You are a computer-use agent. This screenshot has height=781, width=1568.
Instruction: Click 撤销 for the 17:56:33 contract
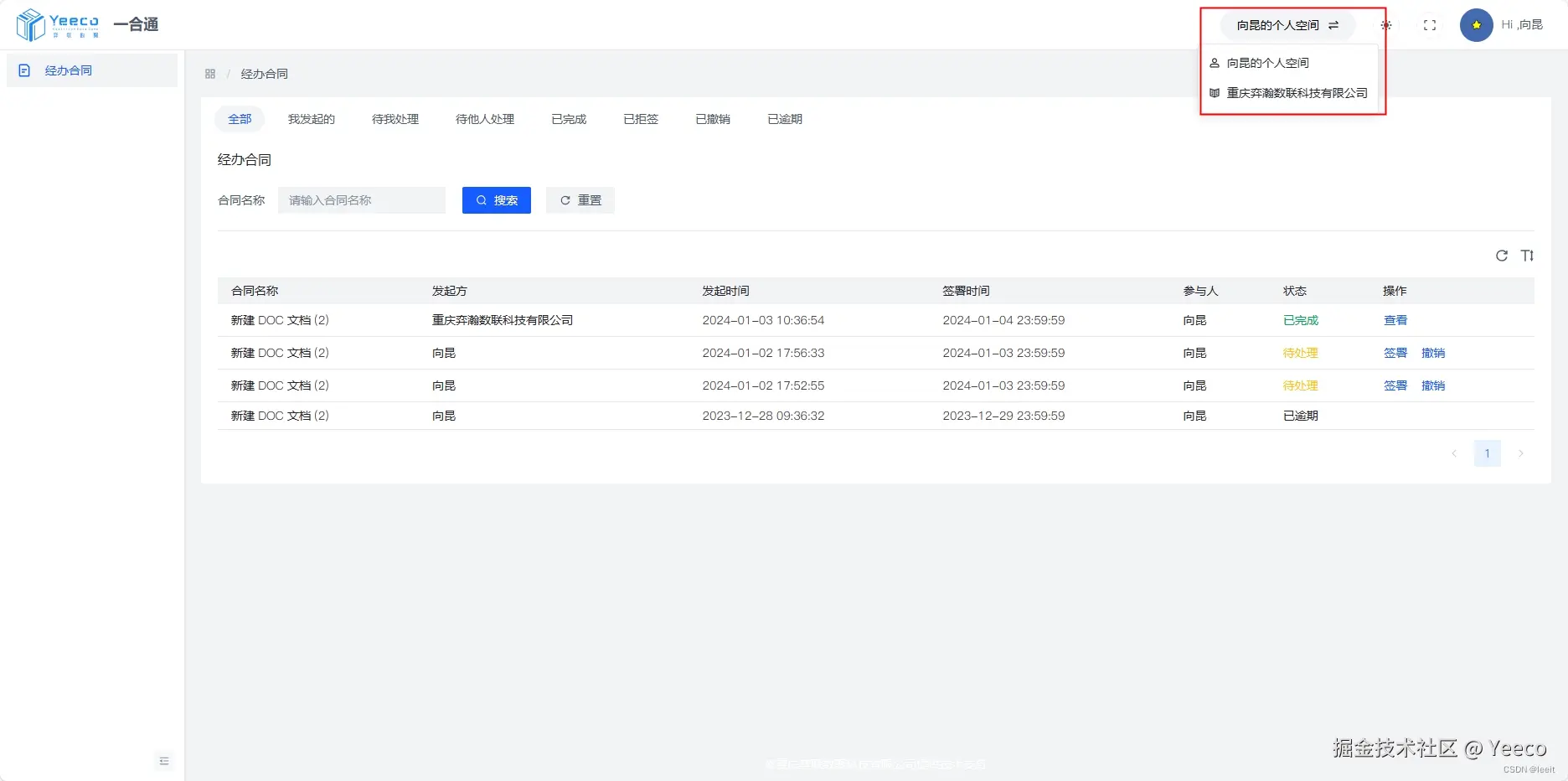(1433, 353)
